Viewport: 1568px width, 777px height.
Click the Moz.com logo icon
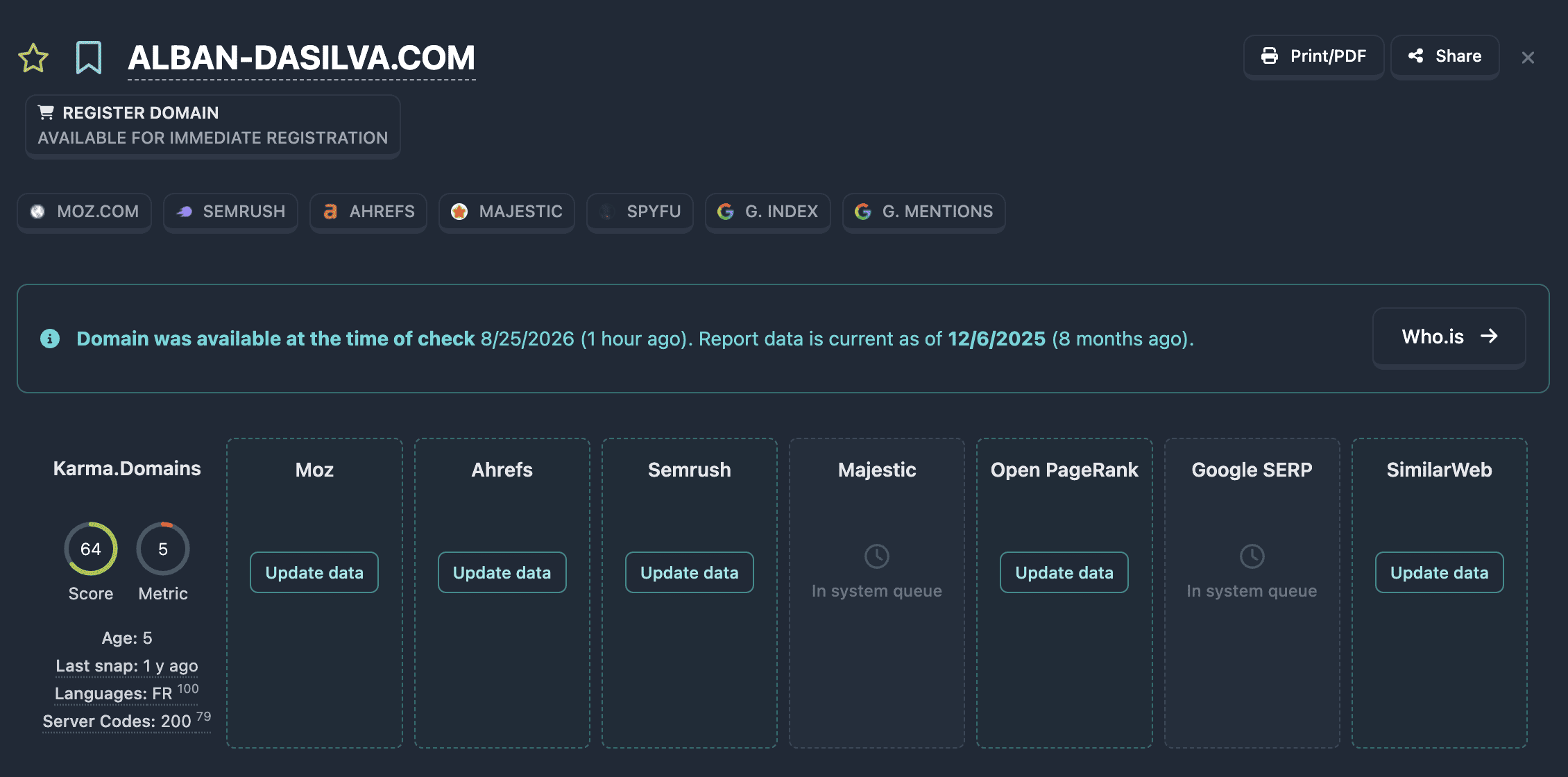click(x=37, y=212)
